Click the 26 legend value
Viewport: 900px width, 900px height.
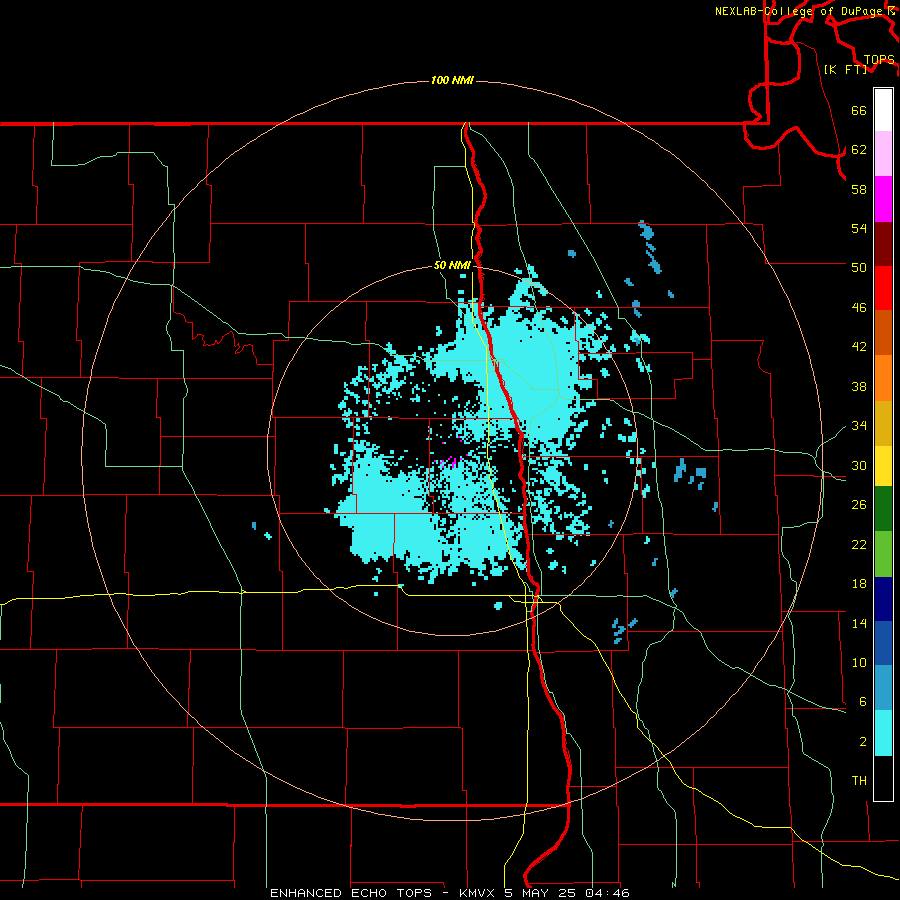[x=859, y=505]
